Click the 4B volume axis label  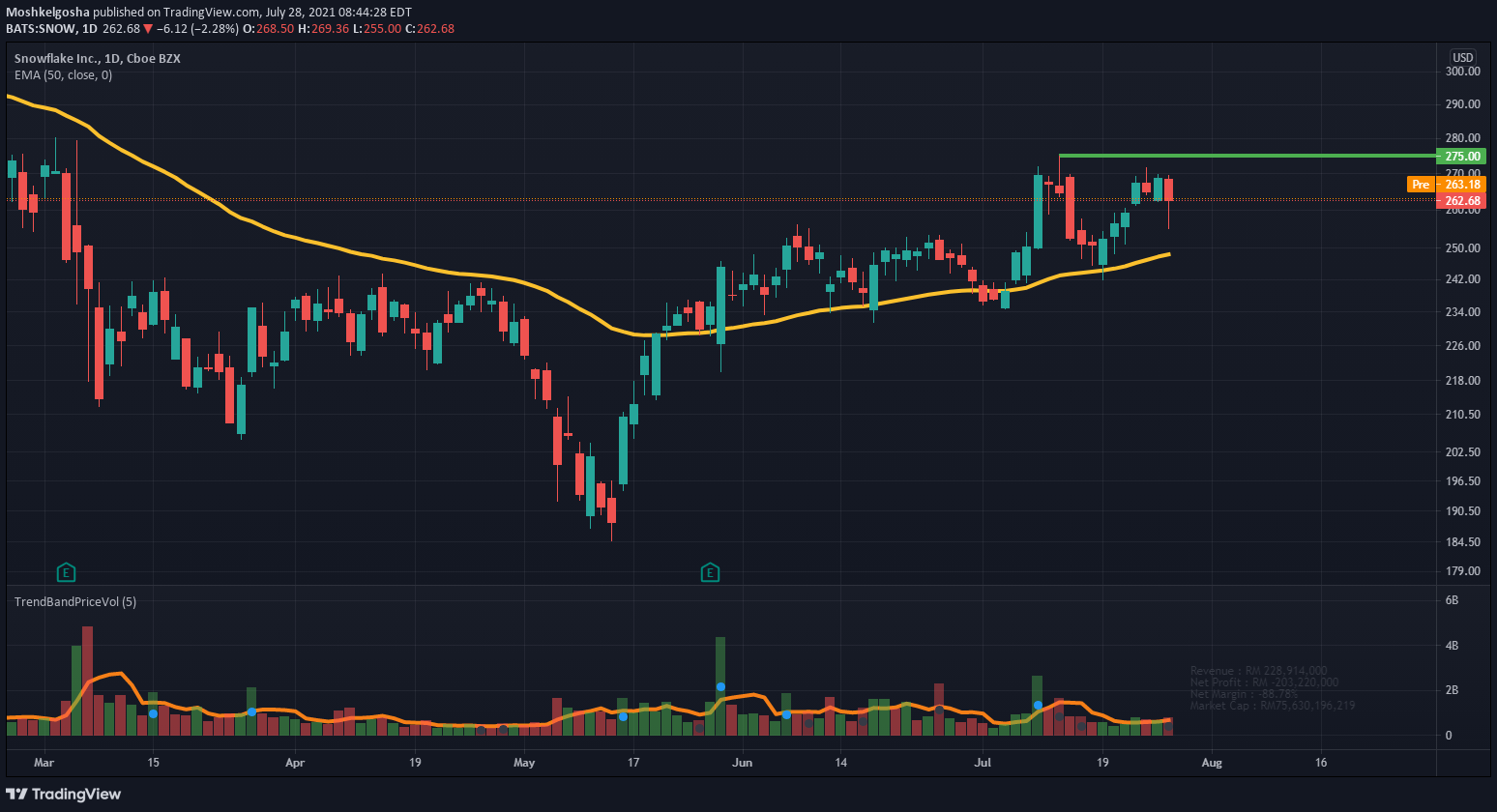pos(1452,646)
